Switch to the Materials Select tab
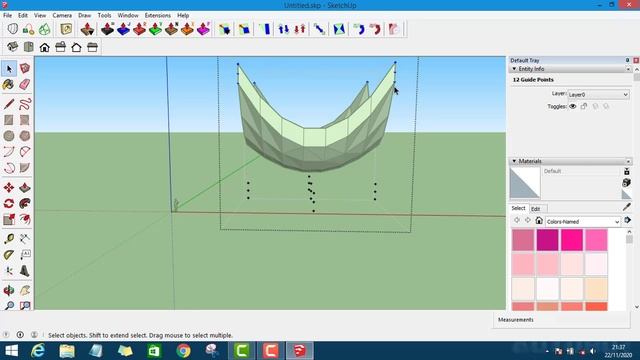Screen dimensions: 640x360 click(x=518, y=208)
